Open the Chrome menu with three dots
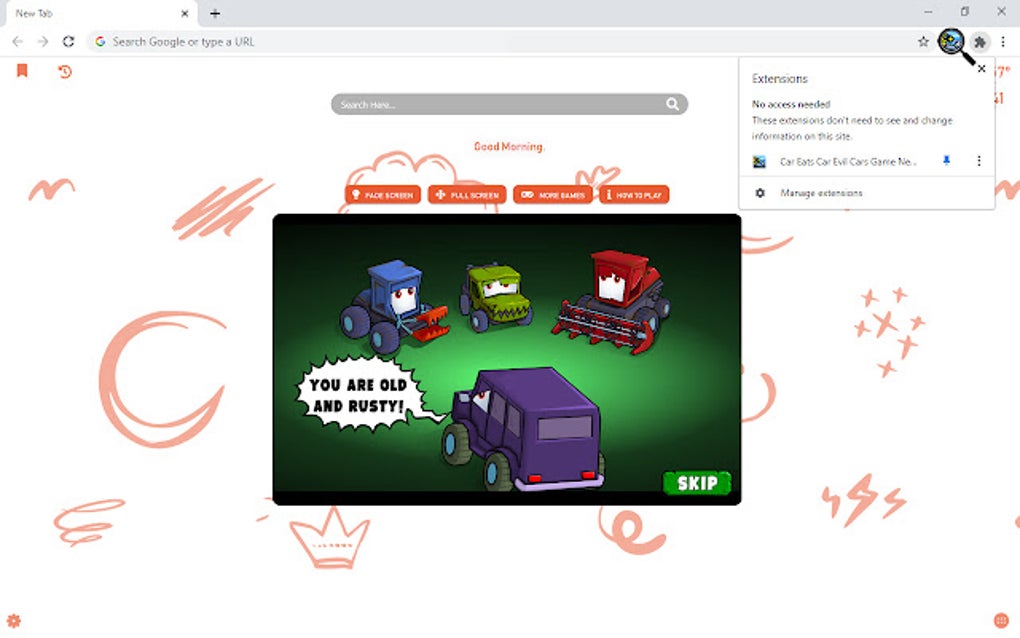Screen dimensions: 1020x638 pyautogui.click(x=1003, y=42)
